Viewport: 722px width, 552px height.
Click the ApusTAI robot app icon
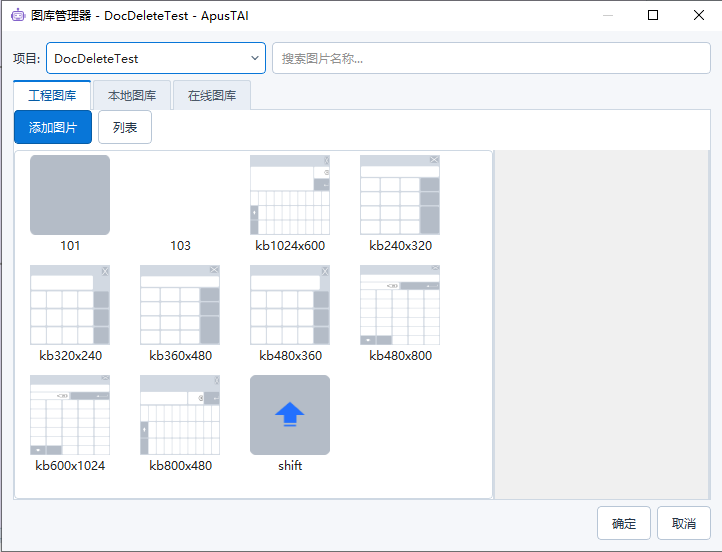[17, 15]
